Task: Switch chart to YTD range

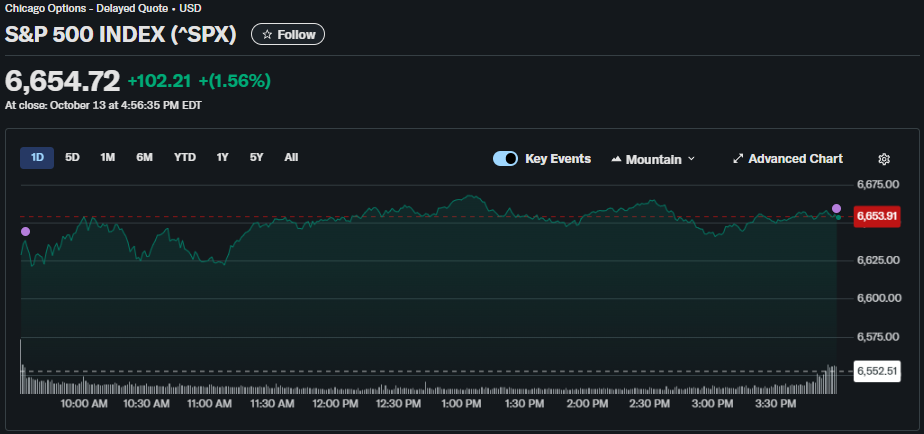Action: tap(185, 157)
